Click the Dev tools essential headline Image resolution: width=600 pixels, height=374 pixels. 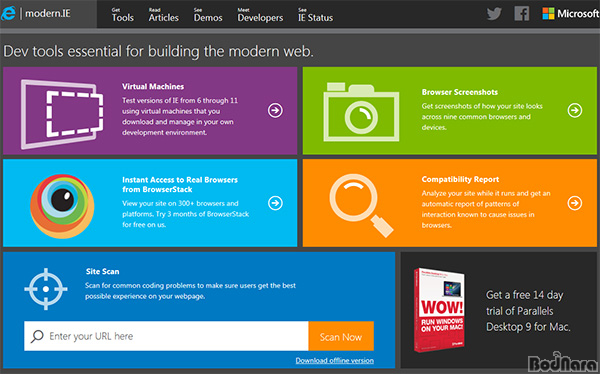pos(158,52)
